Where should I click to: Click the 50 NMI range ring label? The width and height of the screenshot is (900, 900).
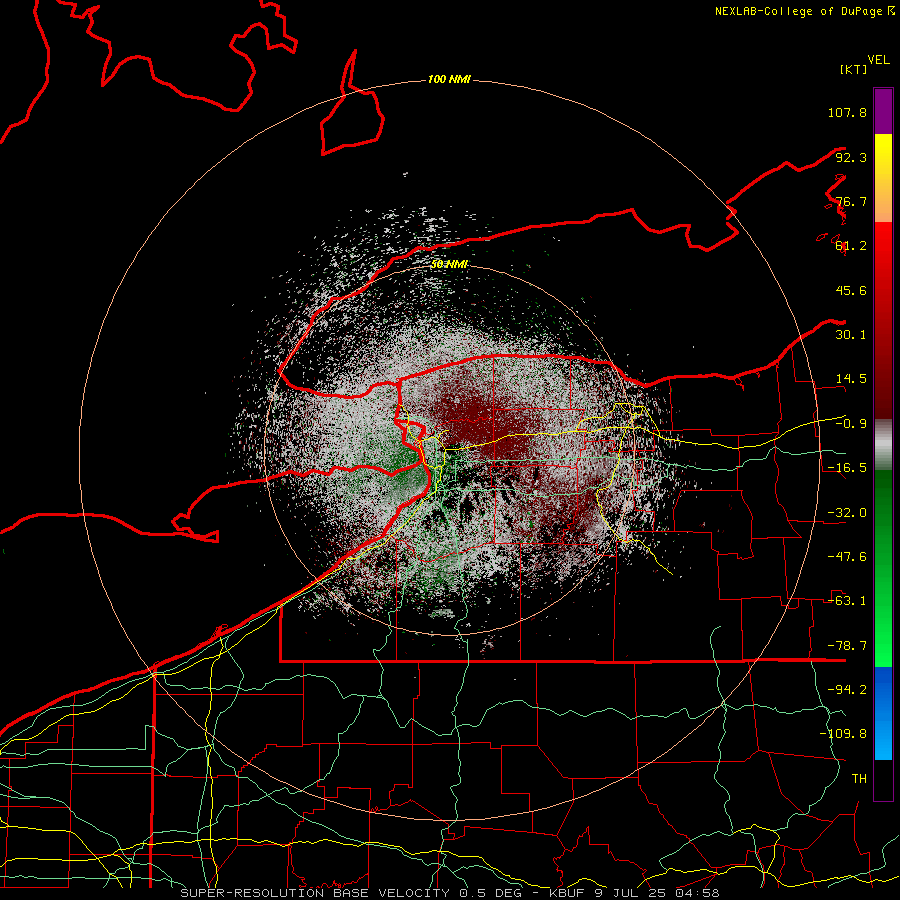pyautogui.click(x=449, y=265)
